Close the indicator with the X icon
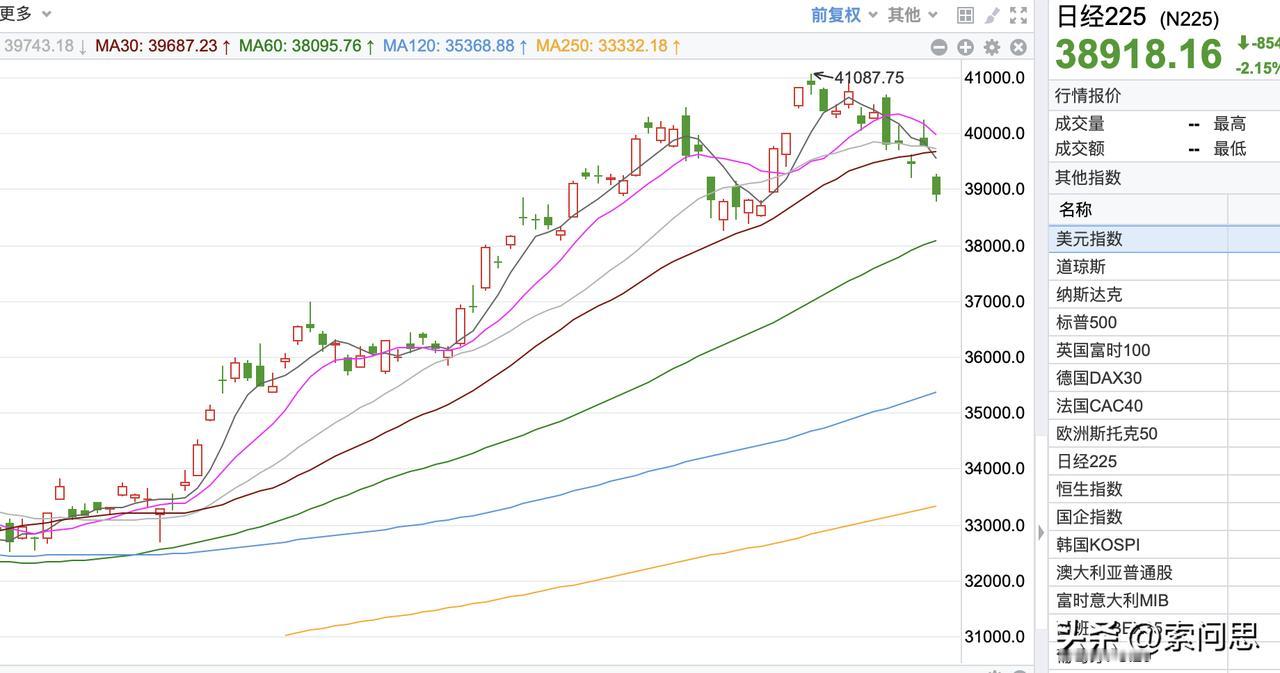 [1018, 47]
